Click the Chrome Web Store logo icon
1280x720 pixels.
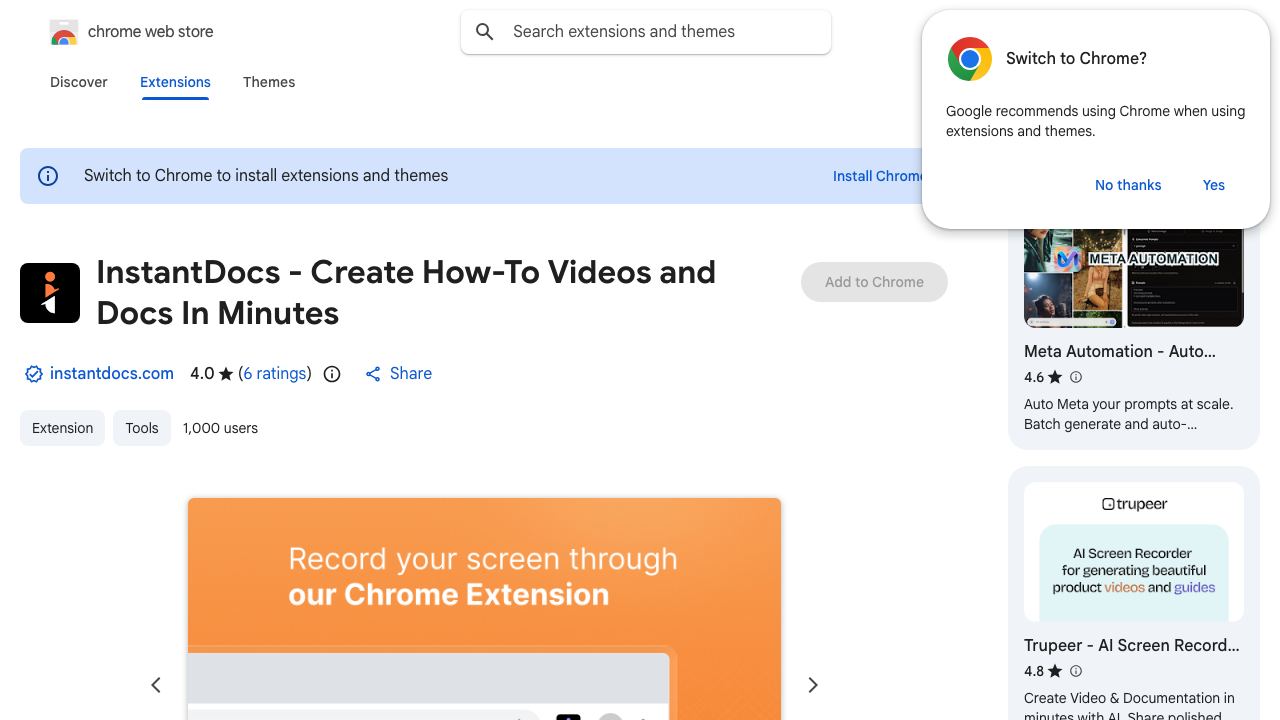[x=64, y=32]
